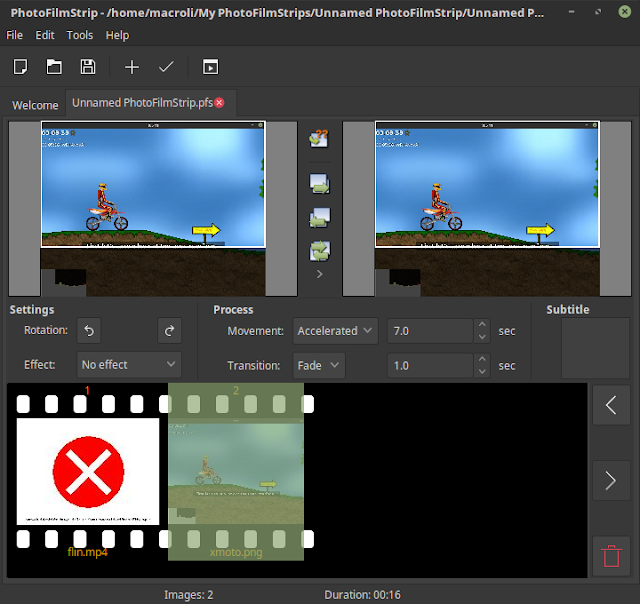Click the movement duration field 7.0

tap(431, 331)
